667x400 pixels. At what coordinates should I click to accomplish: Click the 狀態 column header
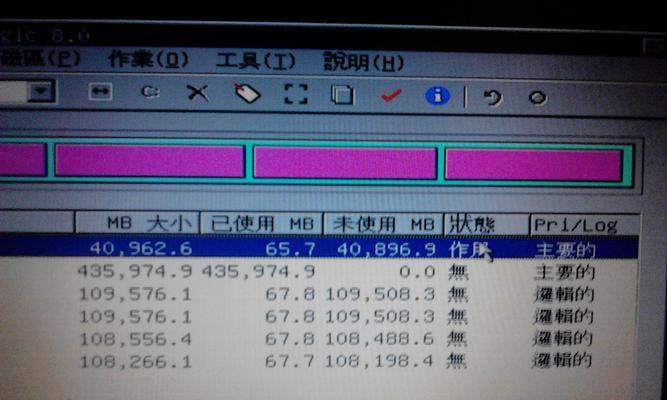tap(486, 224)
